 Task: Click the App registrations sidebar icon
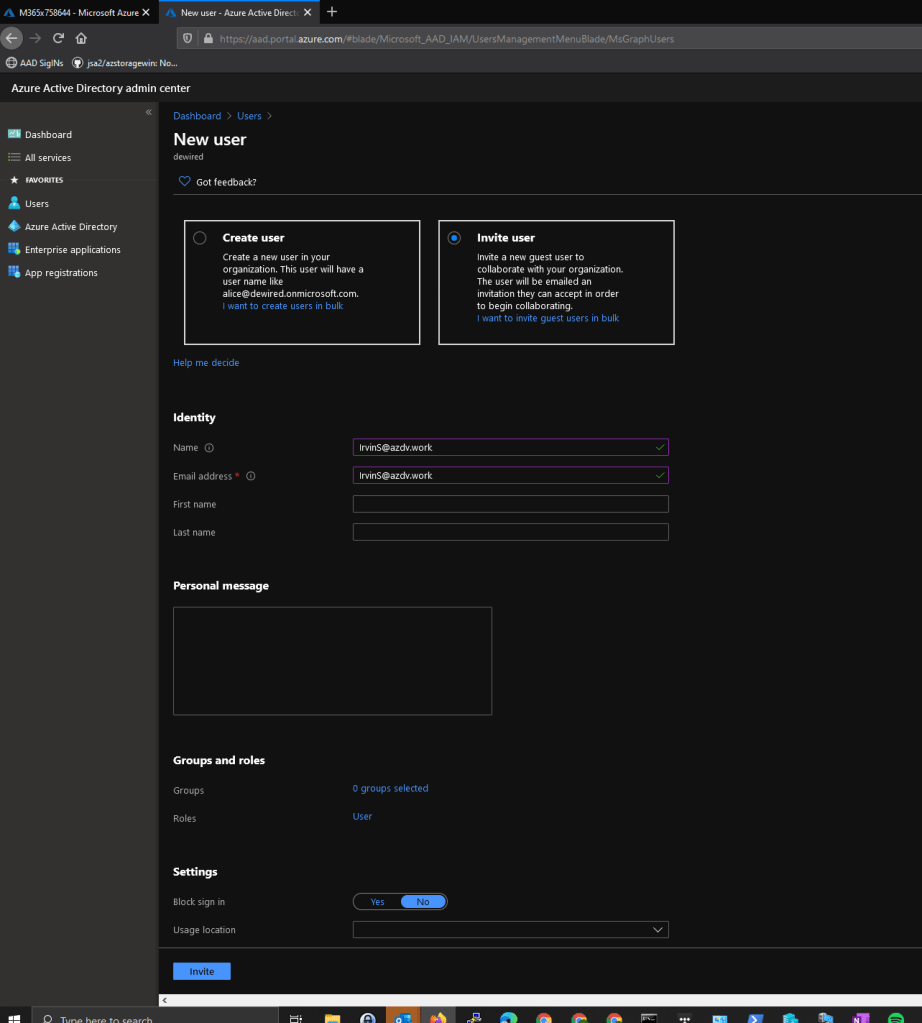pyautogui.click(x=14, y=272)
